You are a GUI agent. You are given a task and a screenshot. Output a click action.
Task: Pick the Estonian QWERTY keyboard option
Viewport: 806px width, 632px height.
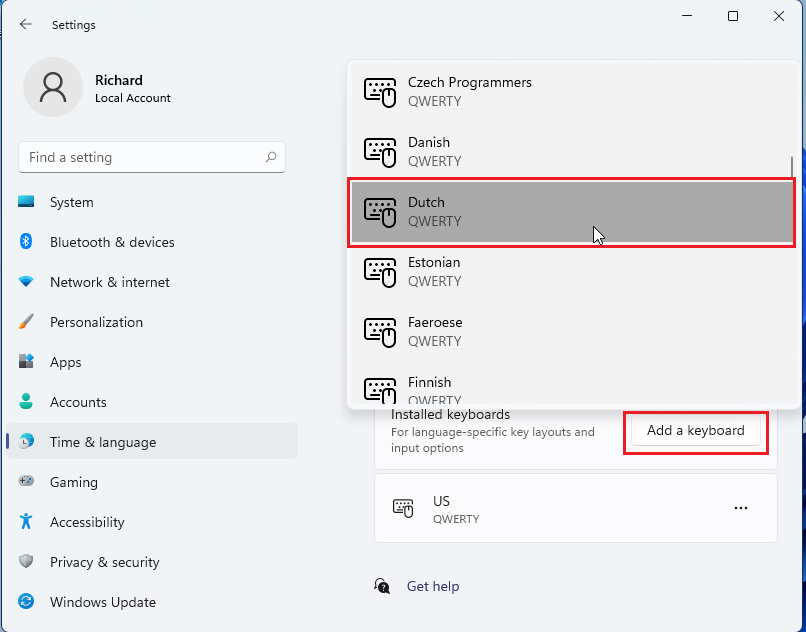(570, 271)
